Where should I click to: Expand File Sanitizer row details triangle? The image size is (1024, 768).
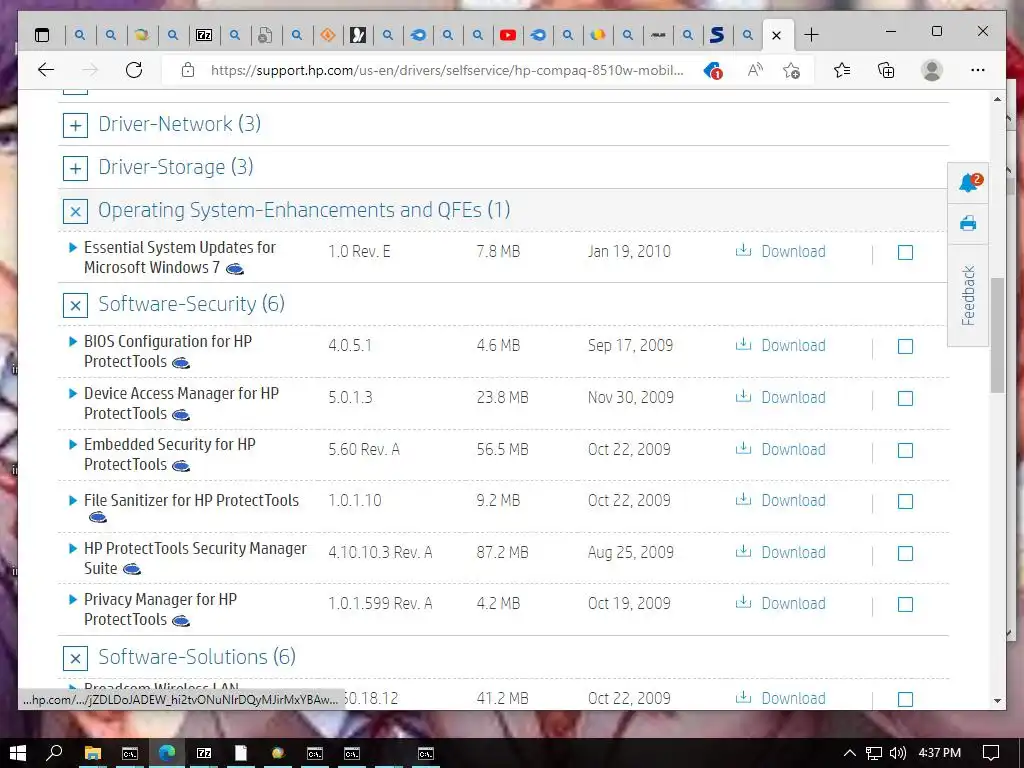click(73, 501)
